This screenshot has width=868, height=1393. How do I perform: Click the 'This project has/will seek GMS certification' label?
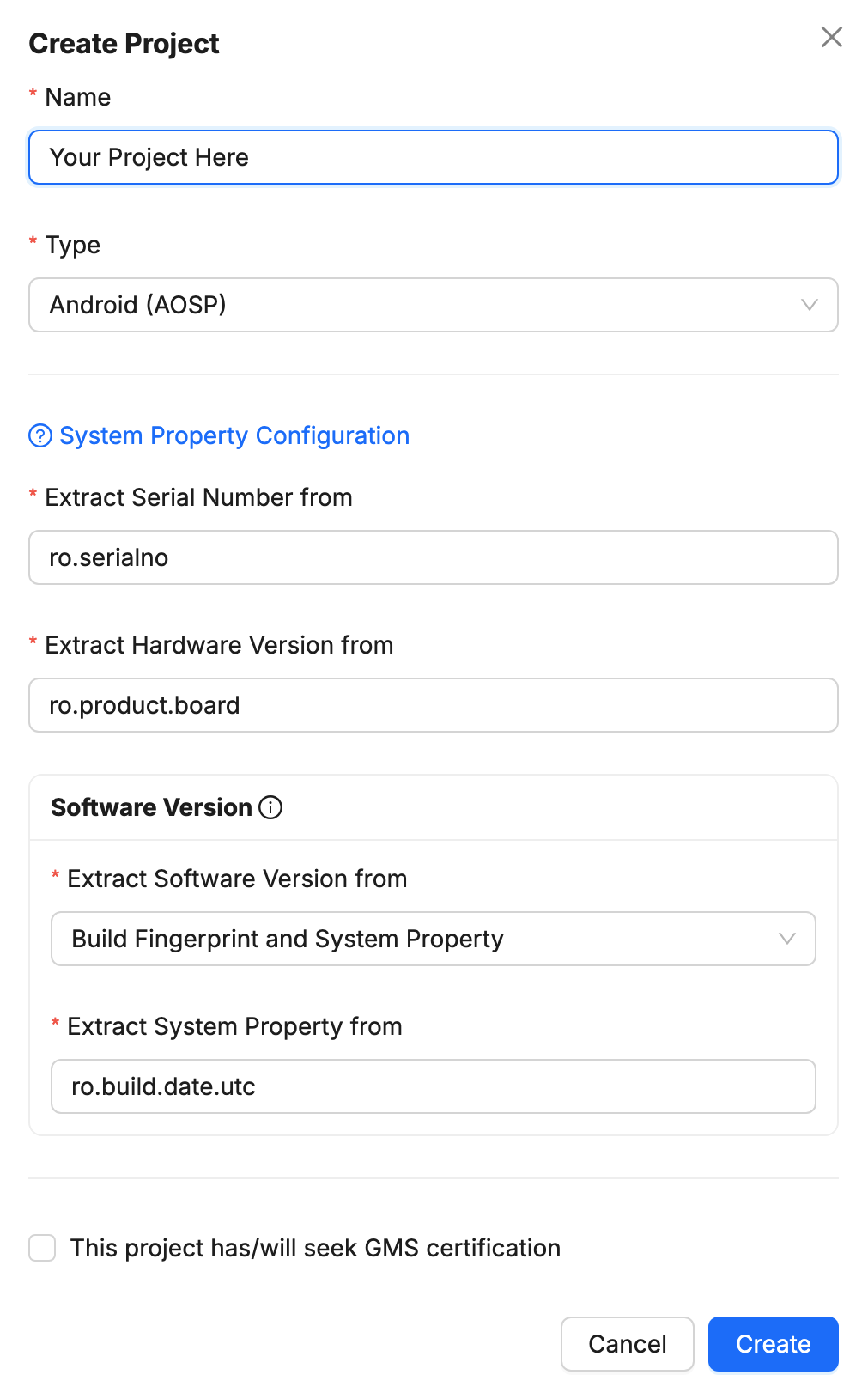[x=315, y=1248]
